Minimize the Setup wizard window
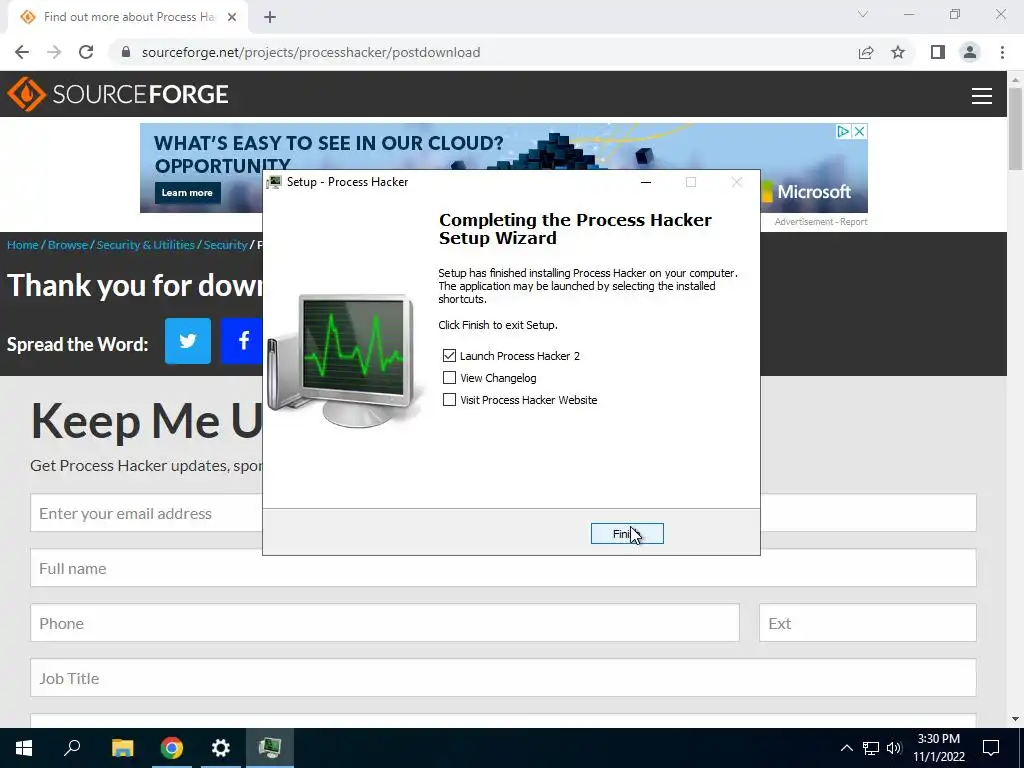1024x768 pixels. coord(646,182)
